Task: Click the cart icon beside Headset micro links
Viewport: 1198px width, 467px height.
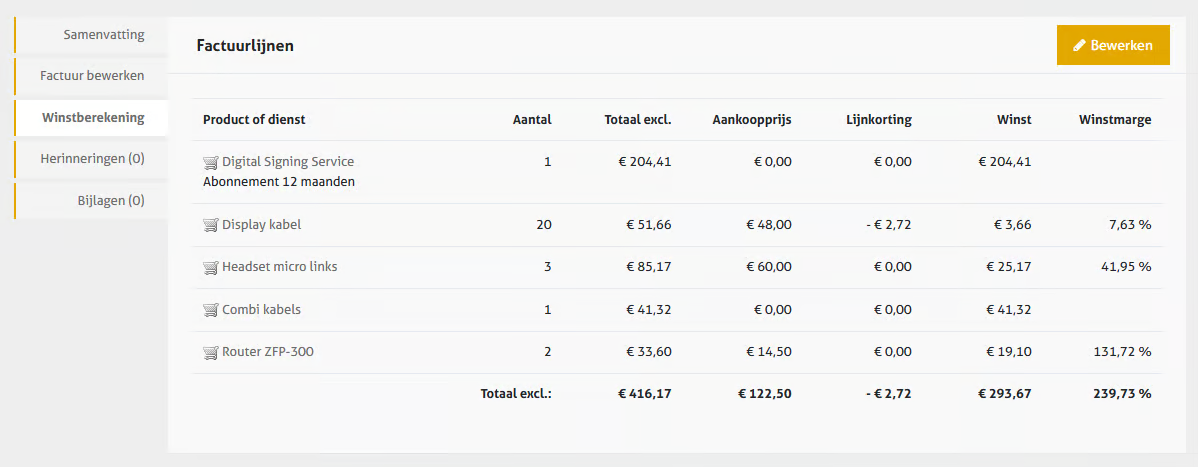Action: pyautogui.click(x=210, y=267)
